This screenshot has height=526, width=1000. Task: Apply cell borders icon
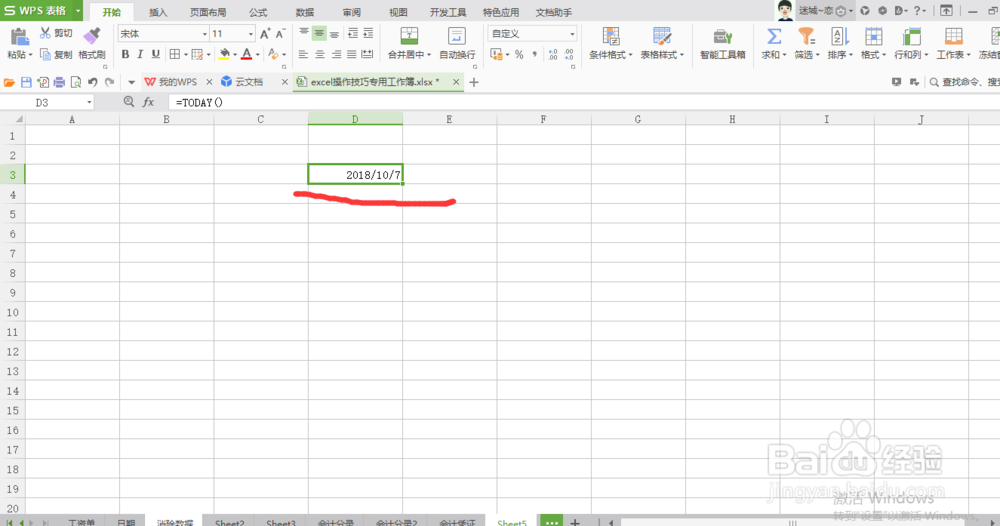click(x=175, y=55)
